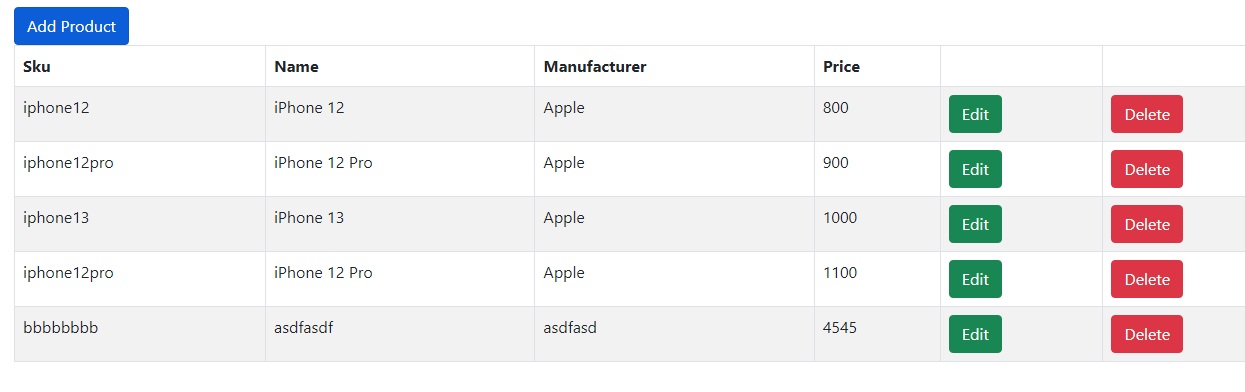Click the asdfasdf name cell
This screenshot has height=392, width=1245.
[x=400, y=334]
